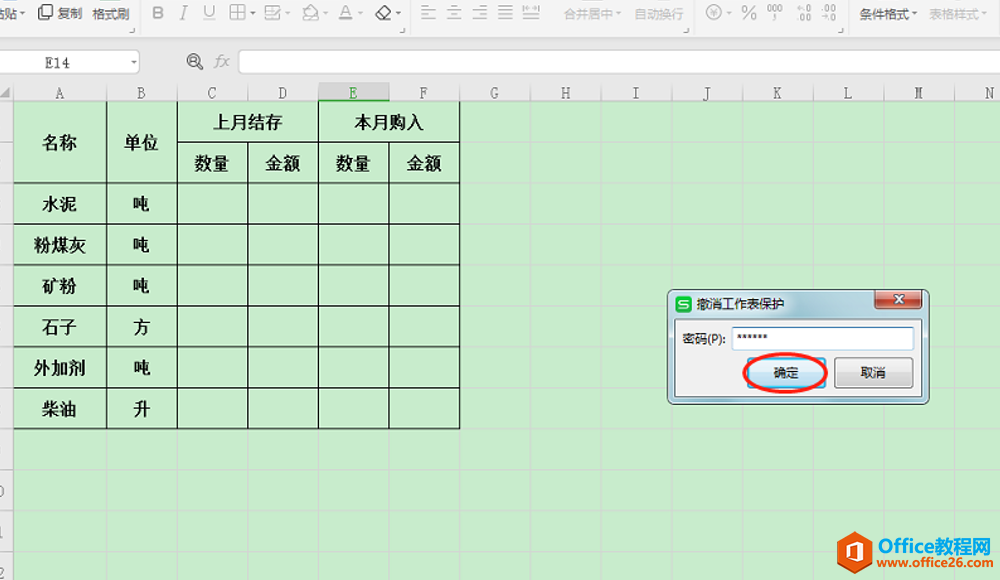Viewport: 1000px width, 580px height.
Task: Click the 矿粉 cell
Action: pyautogui.click(x=60, y=285)
